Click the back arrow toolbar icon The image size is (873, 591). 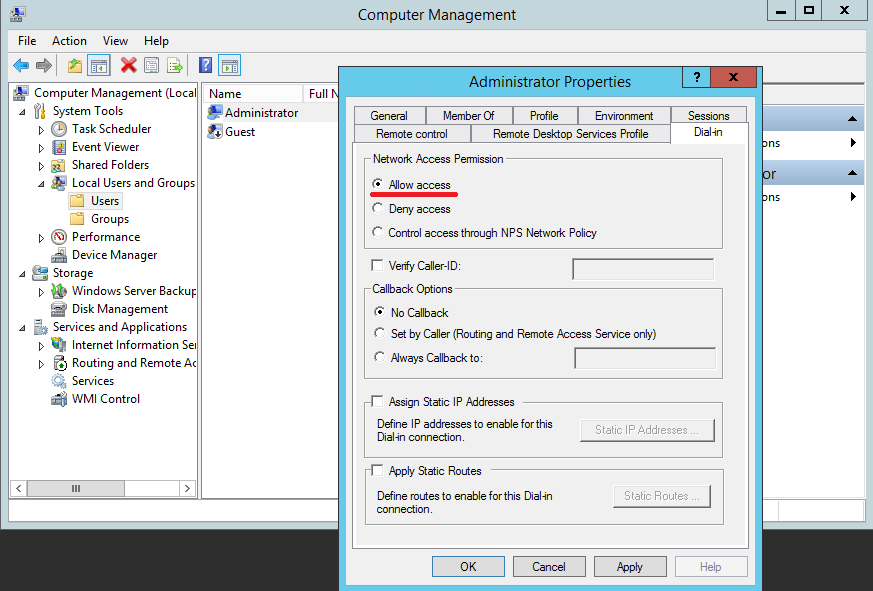(x=21, y=66)
